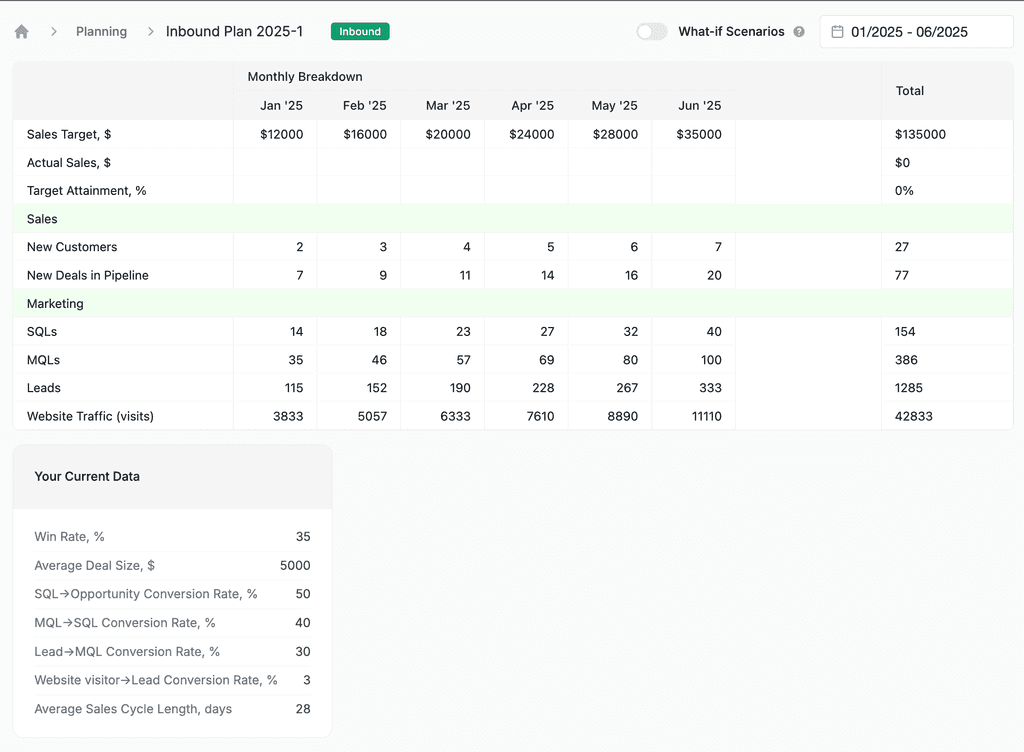The width and height of the screenshot is (1024, 752).
Task: Click the Total column header
Action: click(x=909, y=90)
